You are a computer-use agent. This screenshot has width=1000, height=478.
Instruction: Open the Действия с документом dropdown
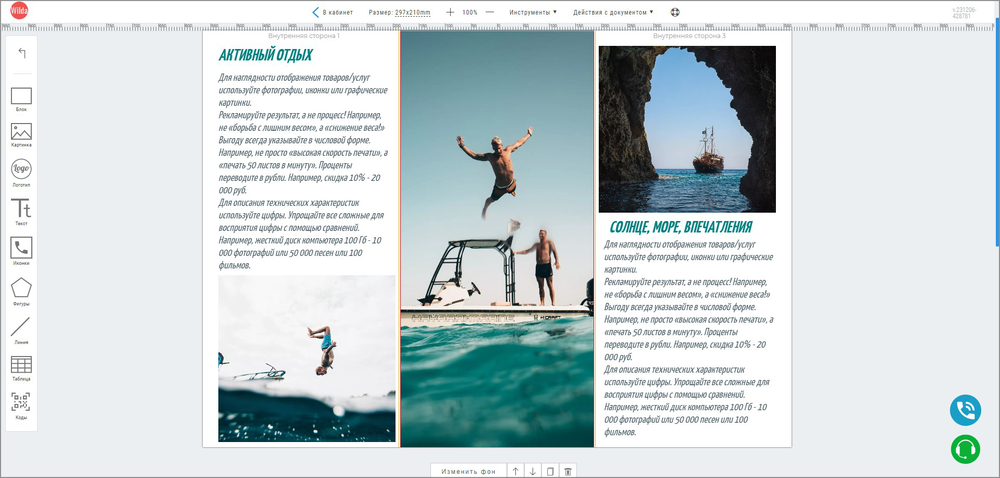[613, 12]
